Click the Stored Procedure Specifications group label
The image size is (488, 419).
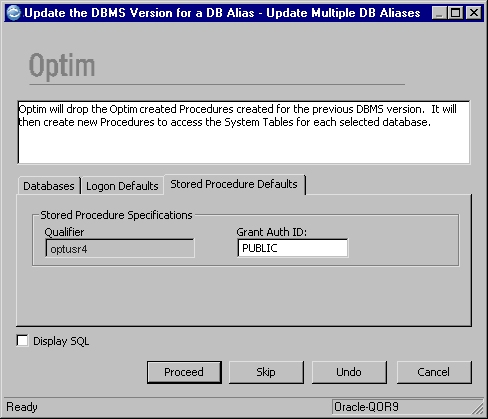click(116, 215)
